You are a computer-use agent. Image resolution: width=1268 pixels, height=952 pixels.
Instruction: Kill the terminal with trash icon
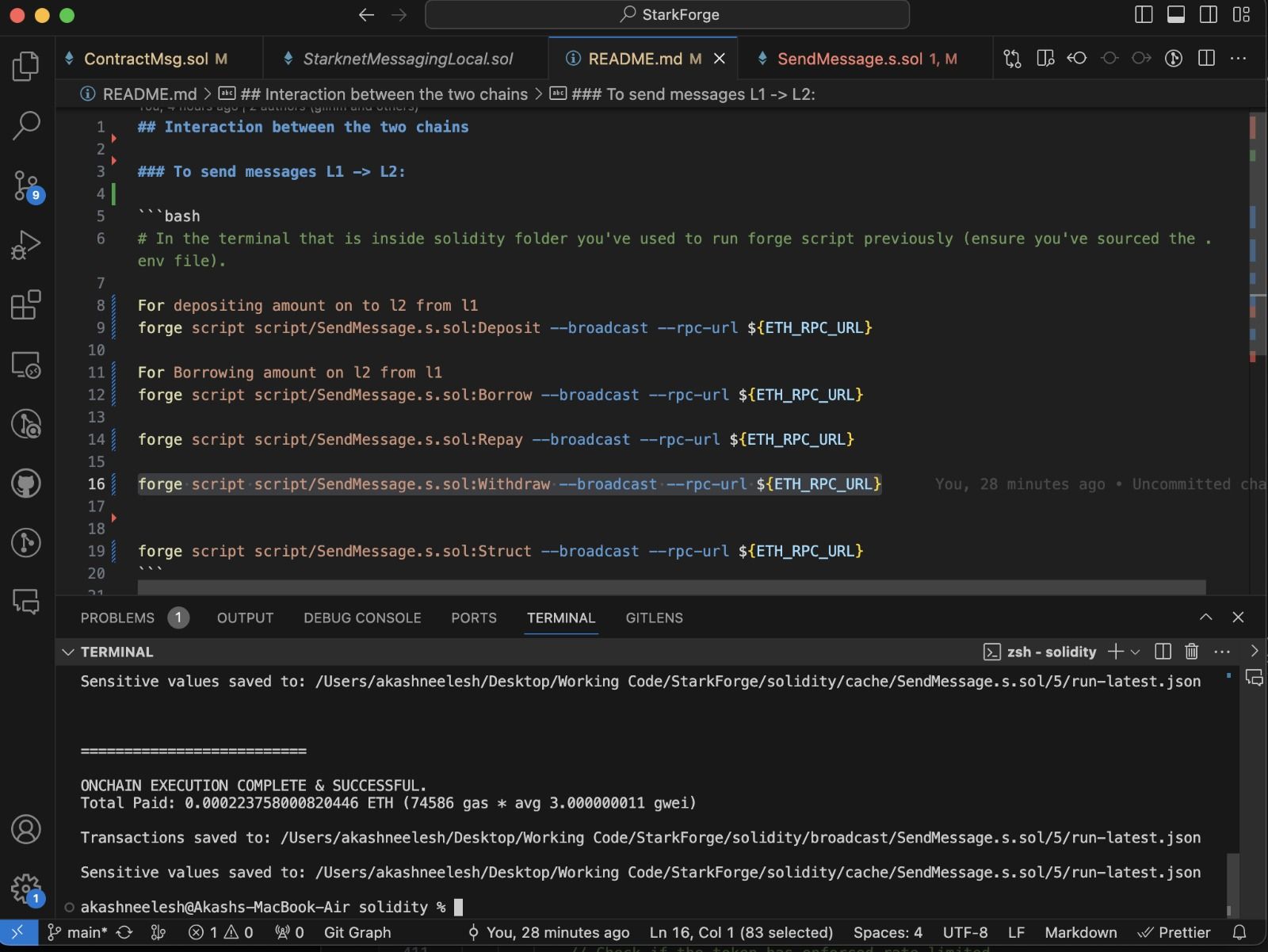pyautogui.click(x=1191, y=652)
